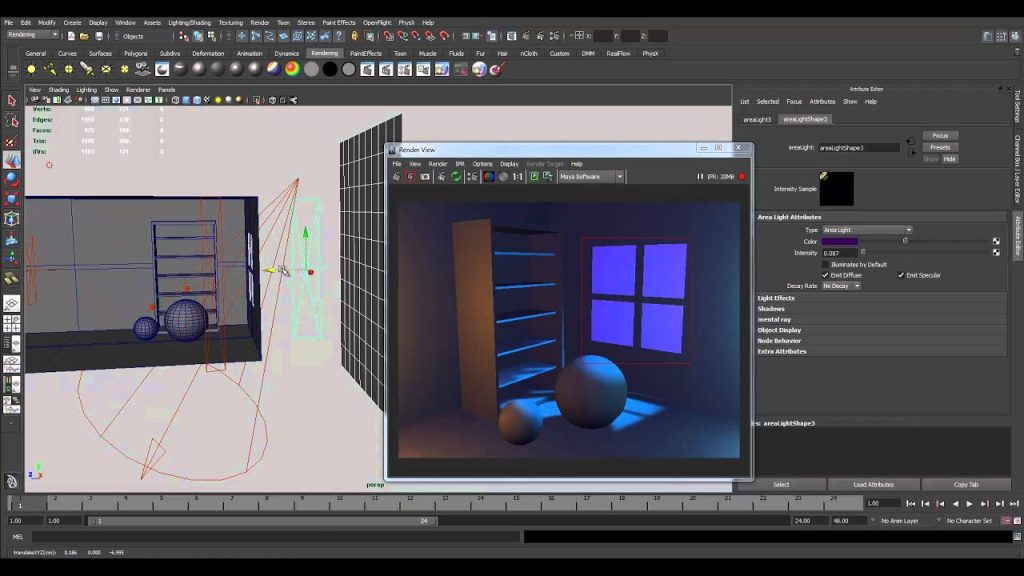Open the Maya Software renderer dropdown
1024x576 pixels.
(x=592, y=176)
